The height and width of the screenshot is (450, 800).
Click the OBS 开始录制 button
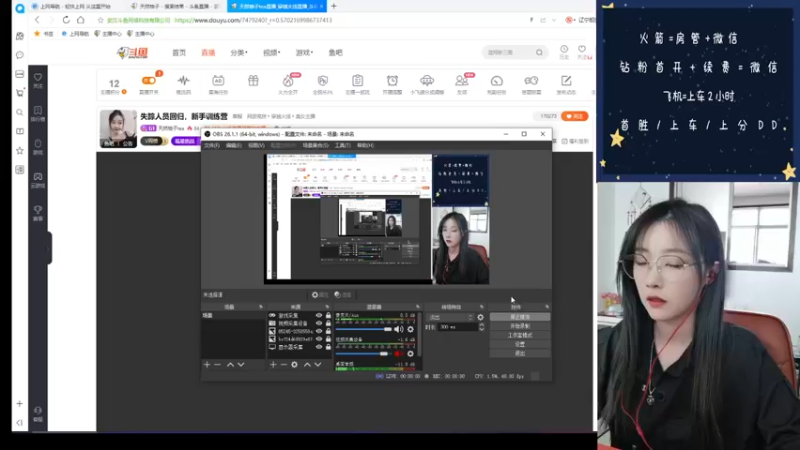(x=520, y=326)
